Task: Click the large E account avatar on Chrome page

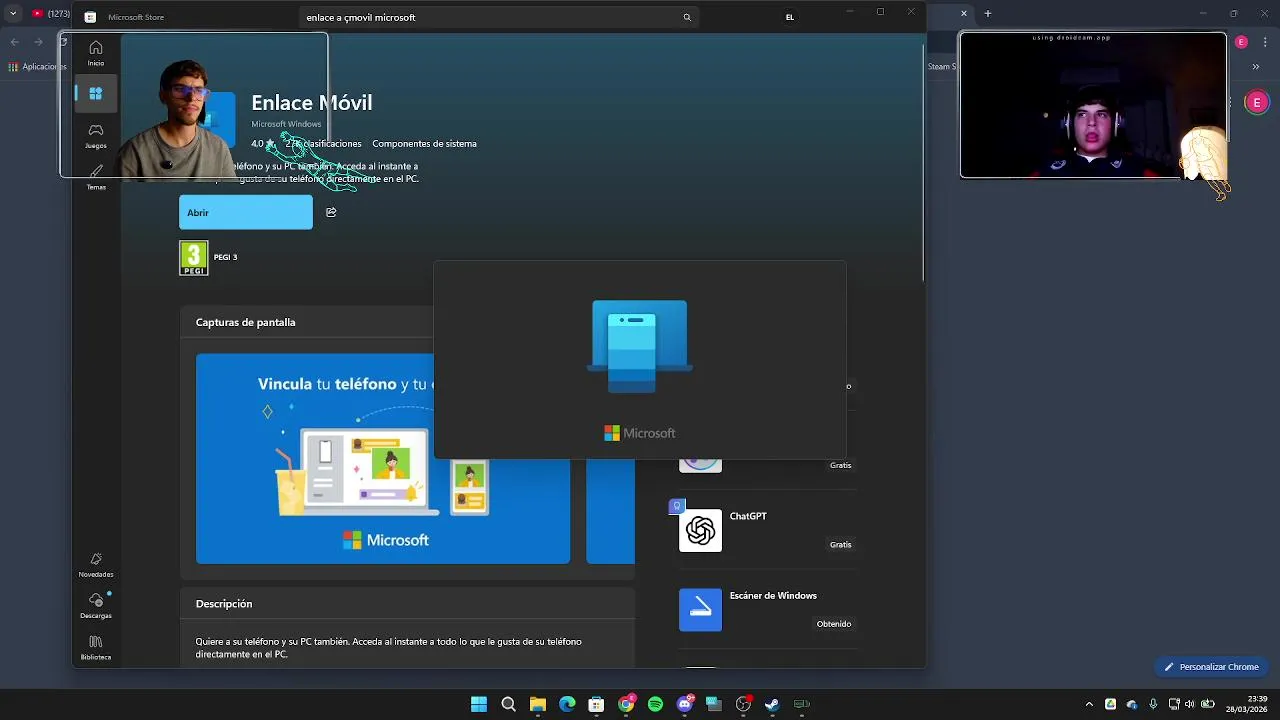Action: 1257,102
